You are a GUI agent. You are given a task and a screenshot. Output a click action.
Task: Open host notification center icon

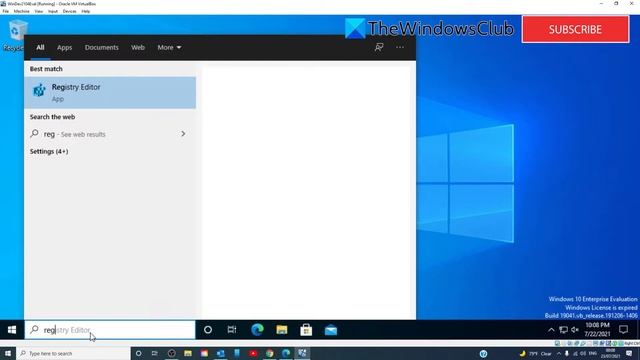click(x=629, y=353)
